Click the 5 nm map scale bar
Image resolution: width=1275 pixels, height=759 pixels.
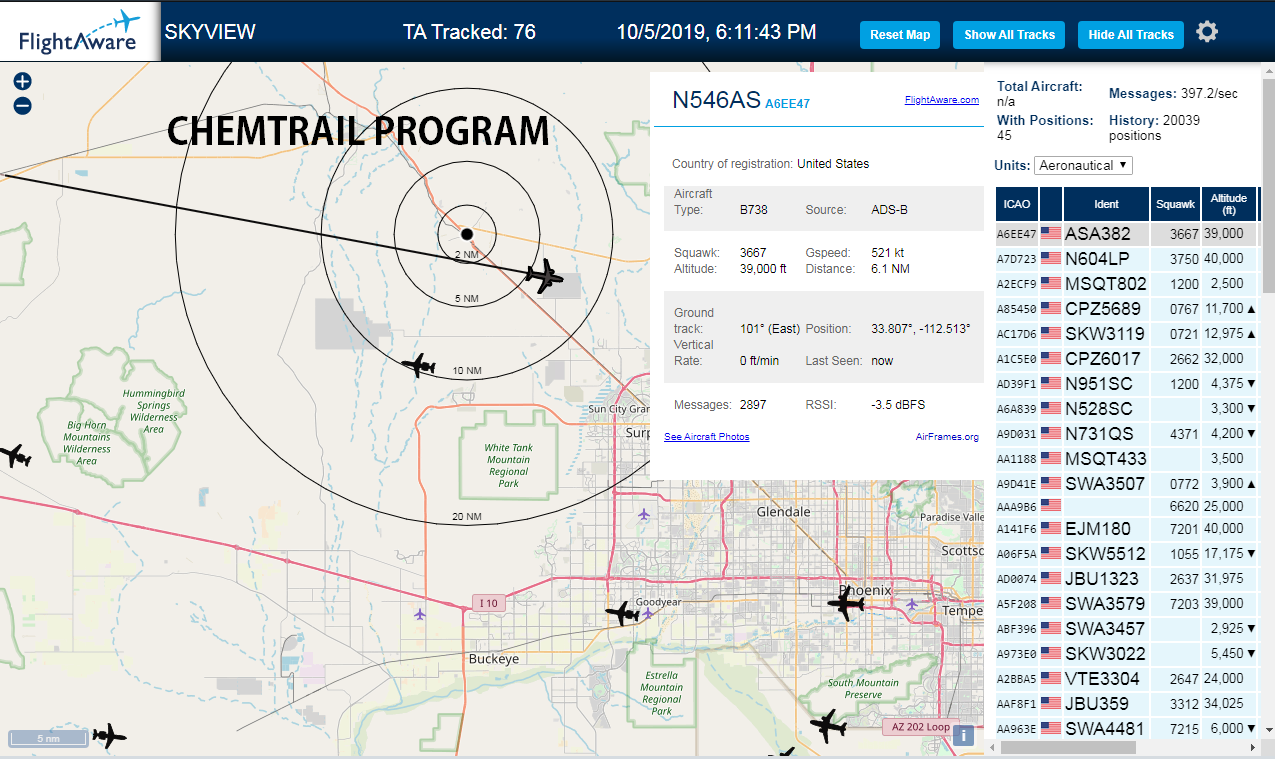pyautogui.click(x=48, y=739)
